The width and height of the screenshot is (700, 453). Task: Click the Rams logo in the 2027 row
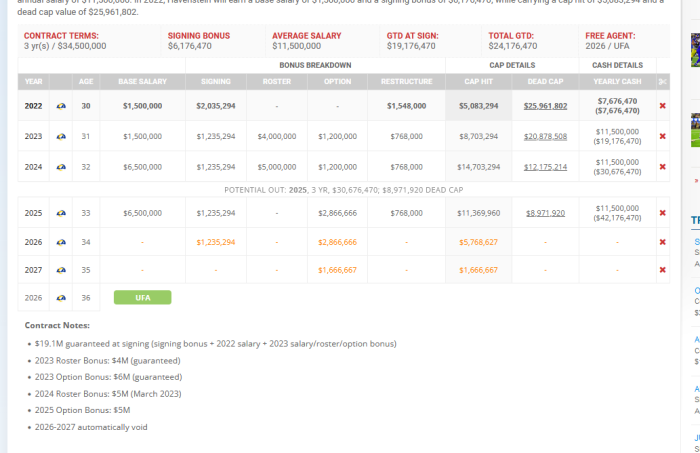pos(61,270)
